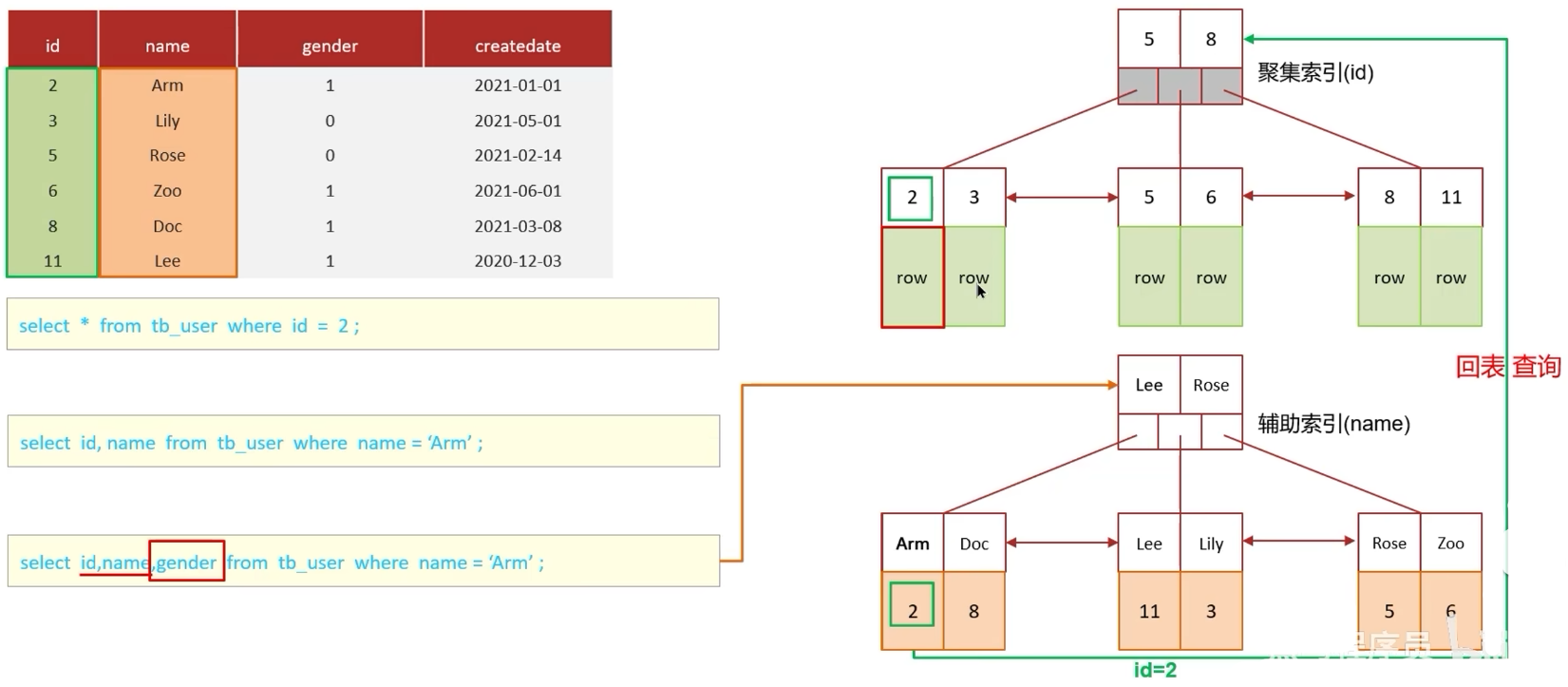Click table id cell in the Lily row
Image resolution: width=1568 pixels, height=687 pixels.
pos(52,121)
